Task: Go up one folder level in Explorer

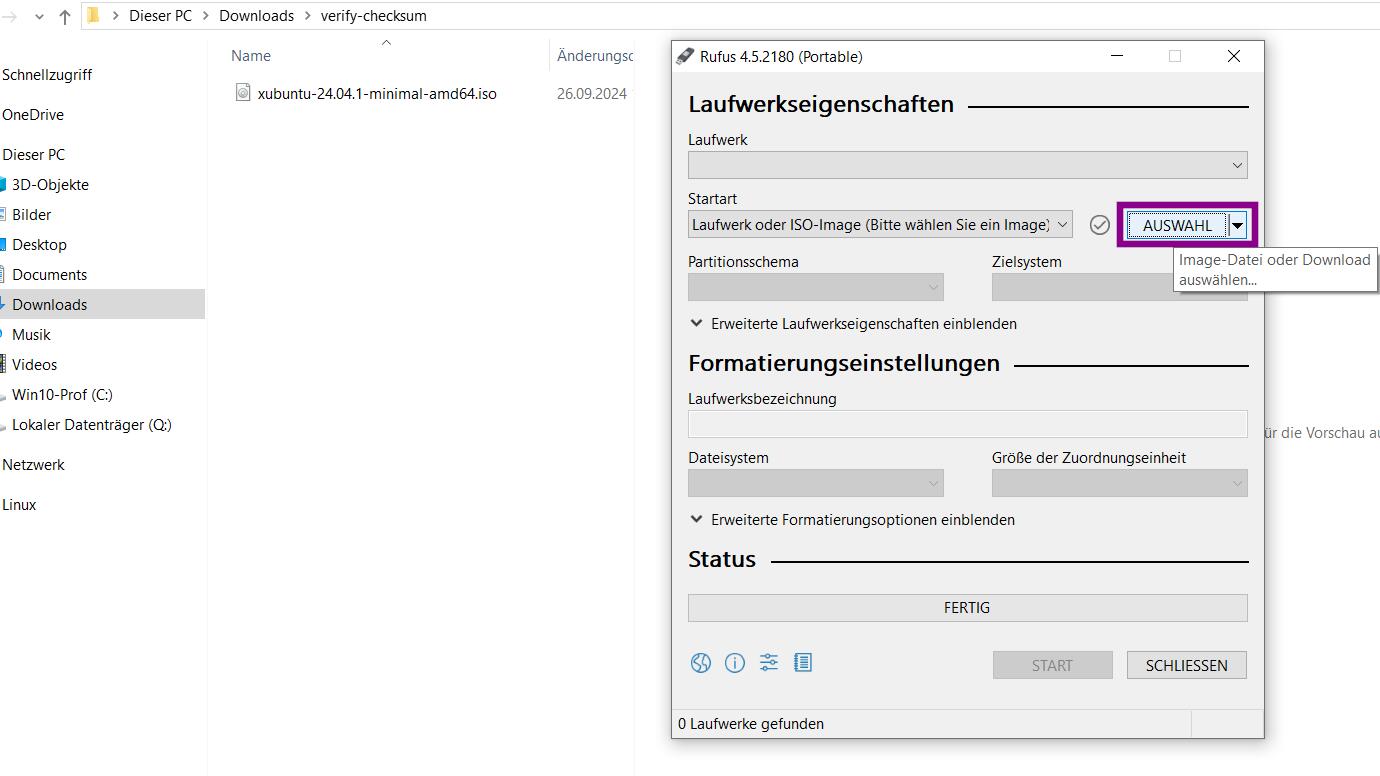Action: point(65,16)
